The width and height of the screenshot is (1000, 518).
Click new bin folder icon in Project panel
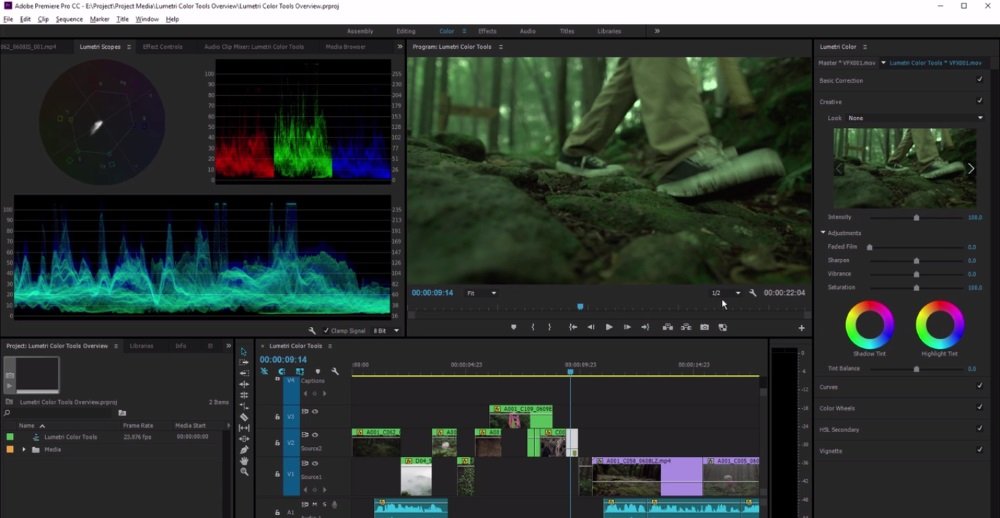click(x=122, y=413)
